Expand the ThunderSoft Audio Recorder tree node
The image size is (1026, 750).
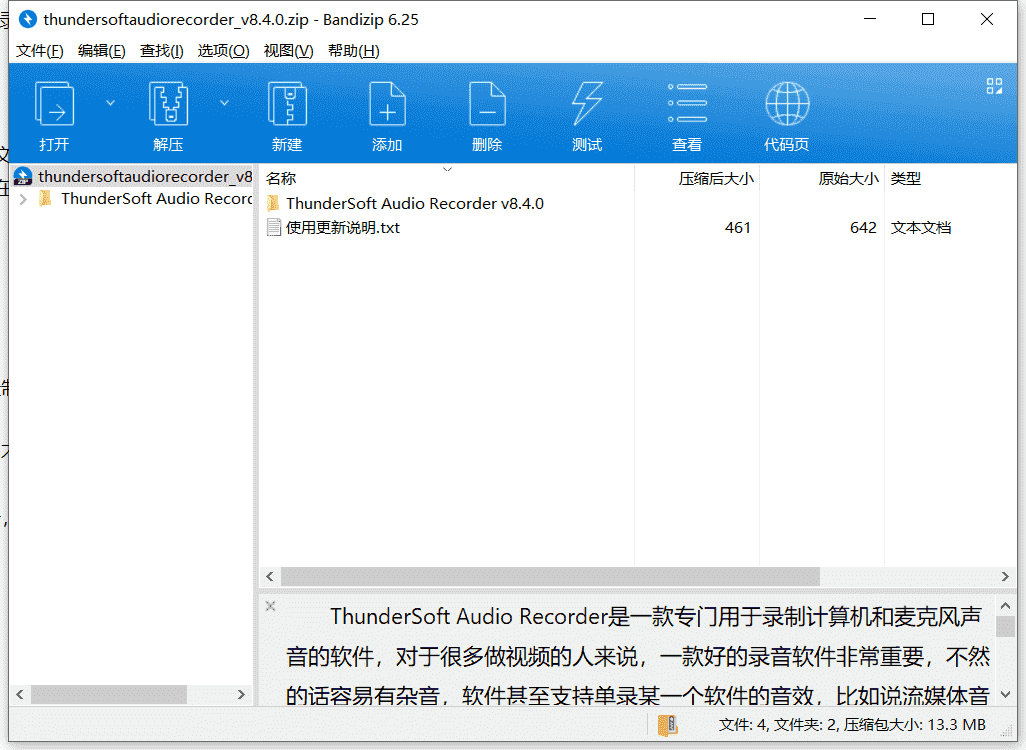tap(24, 199)
